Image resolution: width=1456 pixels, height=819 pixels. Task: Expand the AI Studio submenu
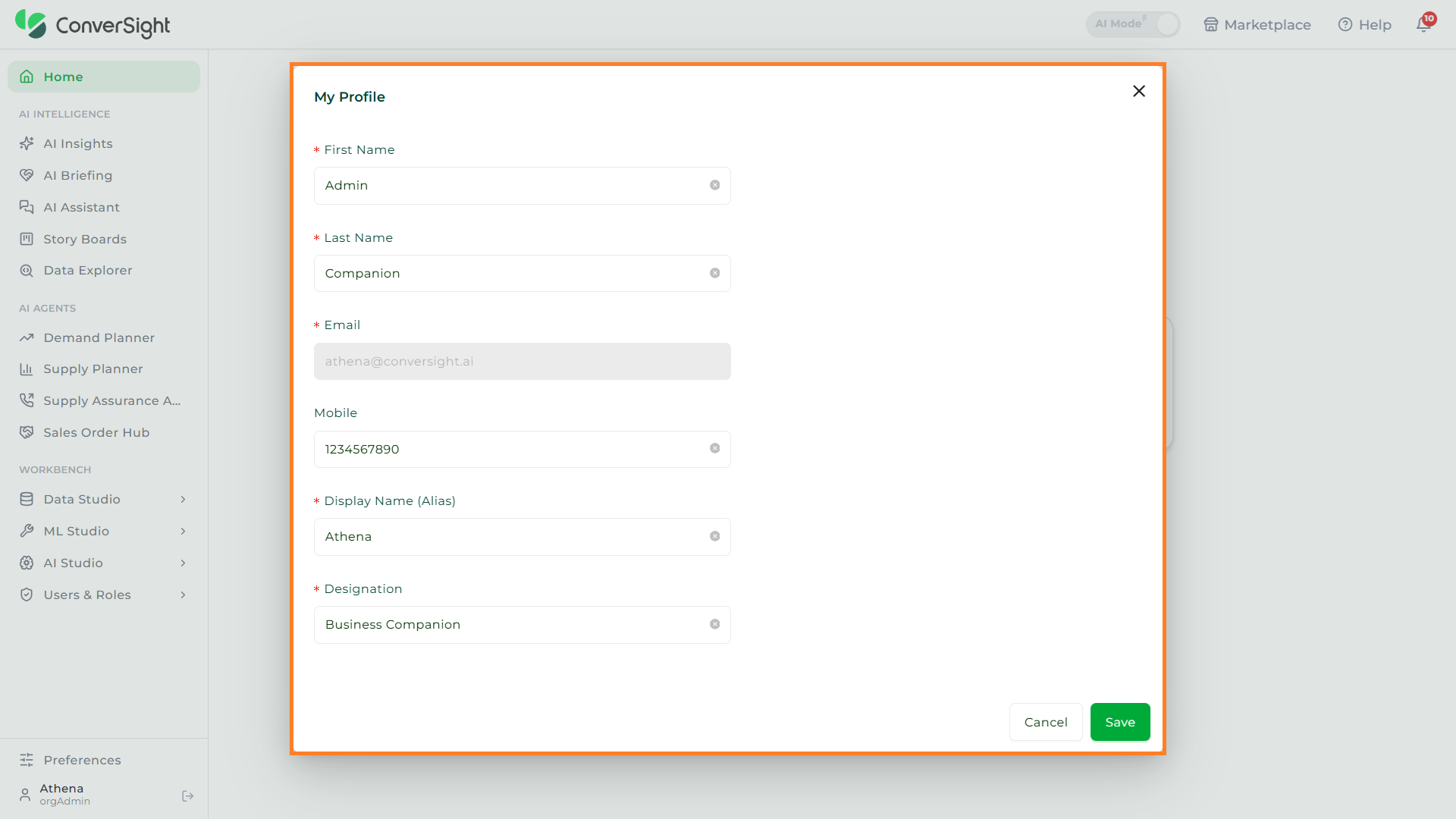(183, 563)
